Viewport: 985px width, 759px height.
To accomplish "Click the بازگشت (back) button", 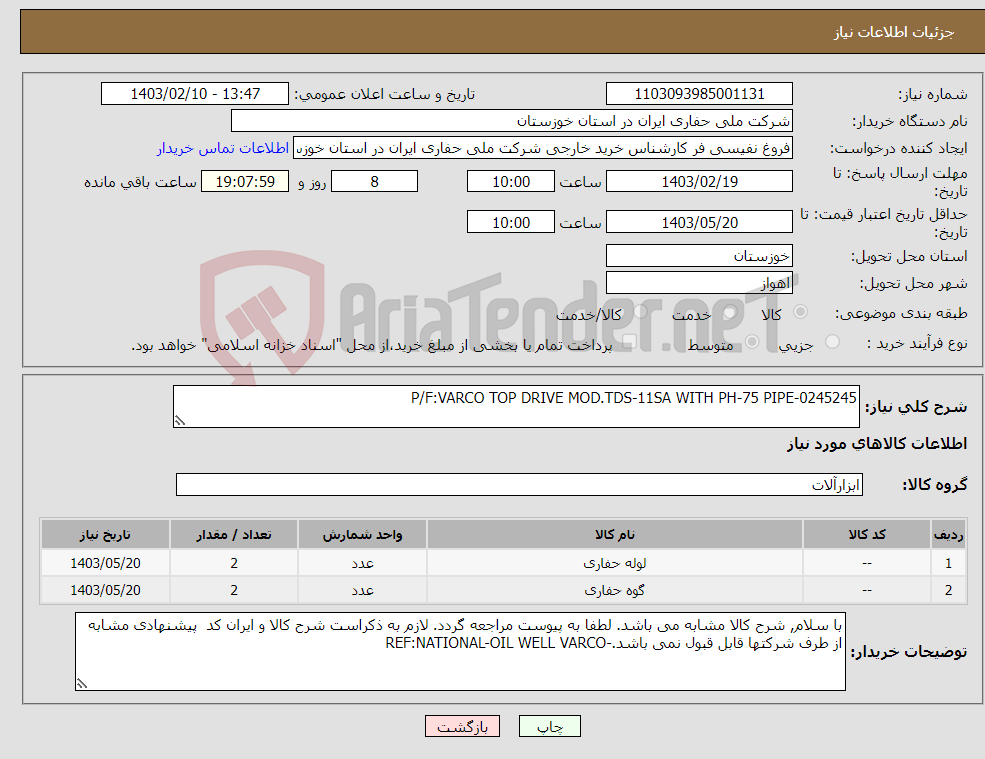I will 462,726.
